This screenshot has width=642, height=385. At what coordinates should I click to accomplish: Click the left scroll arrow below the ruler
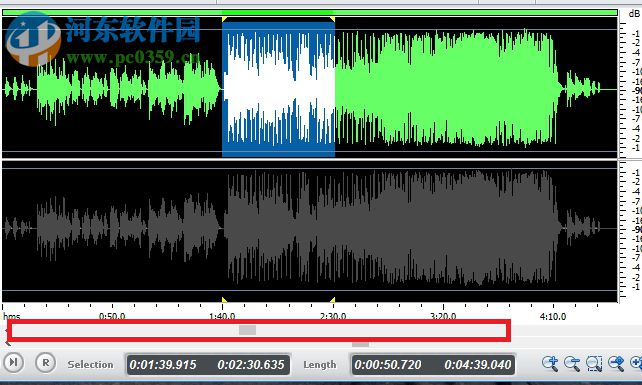click(7, 343)
